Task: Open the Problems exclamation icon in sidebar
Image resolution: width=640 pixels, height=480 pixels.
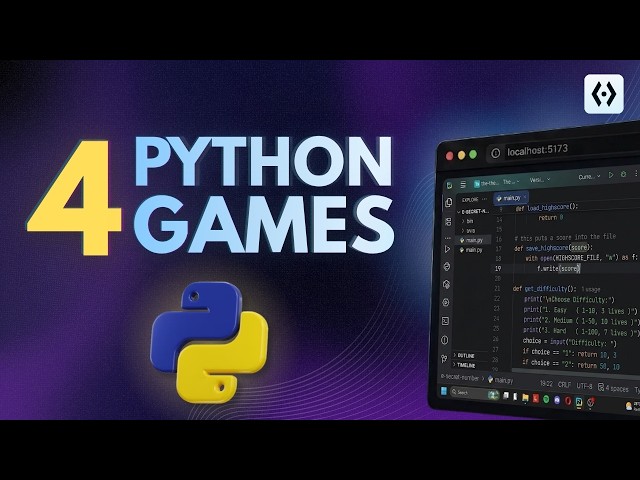Action: pyautogui.click(x=444, y=340)
